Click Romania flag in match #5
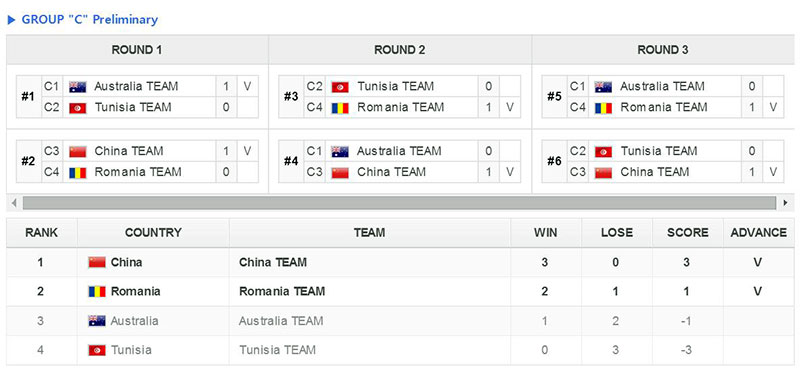The width and height of the screenshot is (800, 373). coord(603,108)
